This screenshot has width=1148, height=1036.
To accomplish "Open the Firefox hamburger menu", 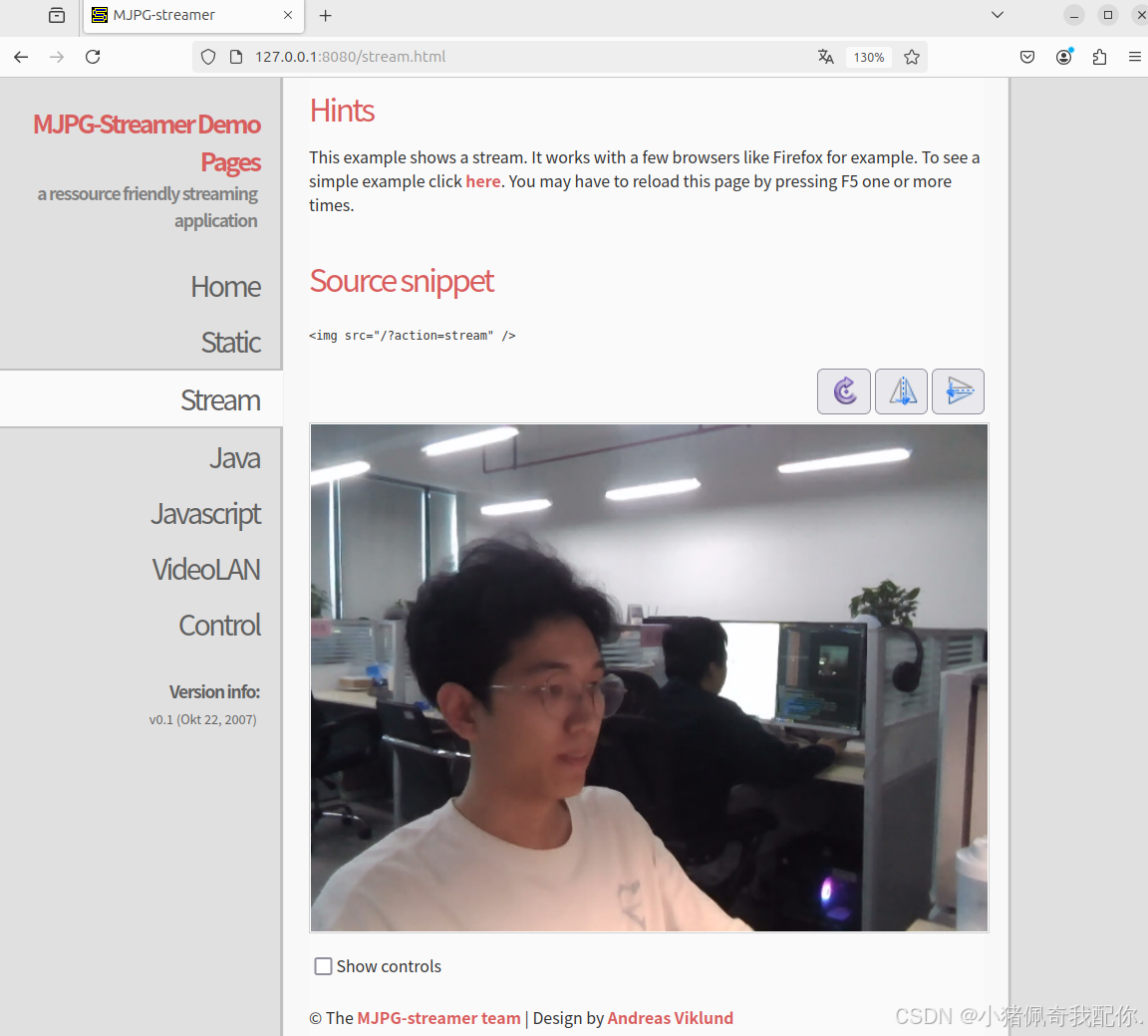I will pyautogui.click(x=1135, y=57).
